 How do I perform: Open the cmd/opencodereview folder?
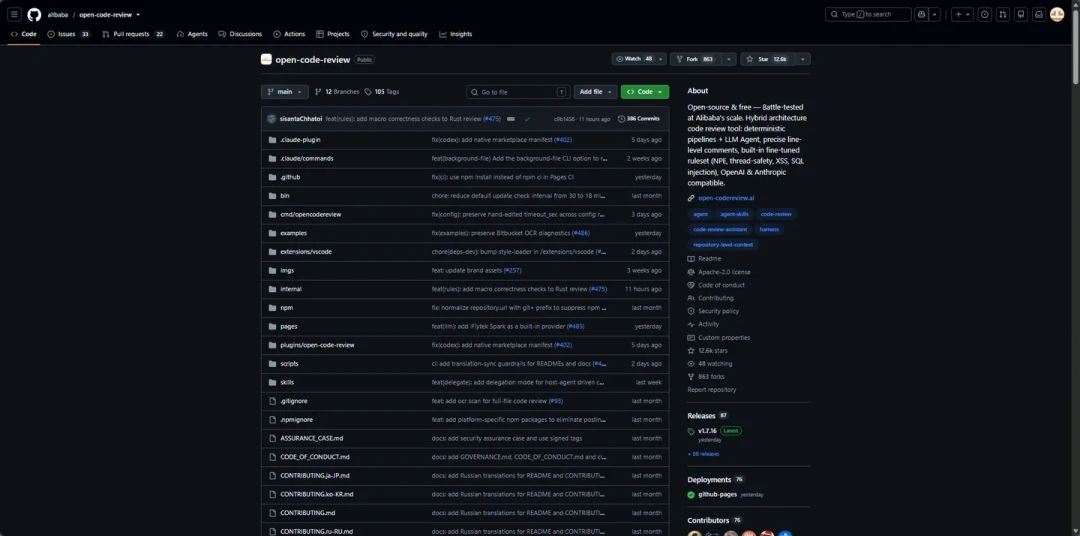tap(311, 214)
